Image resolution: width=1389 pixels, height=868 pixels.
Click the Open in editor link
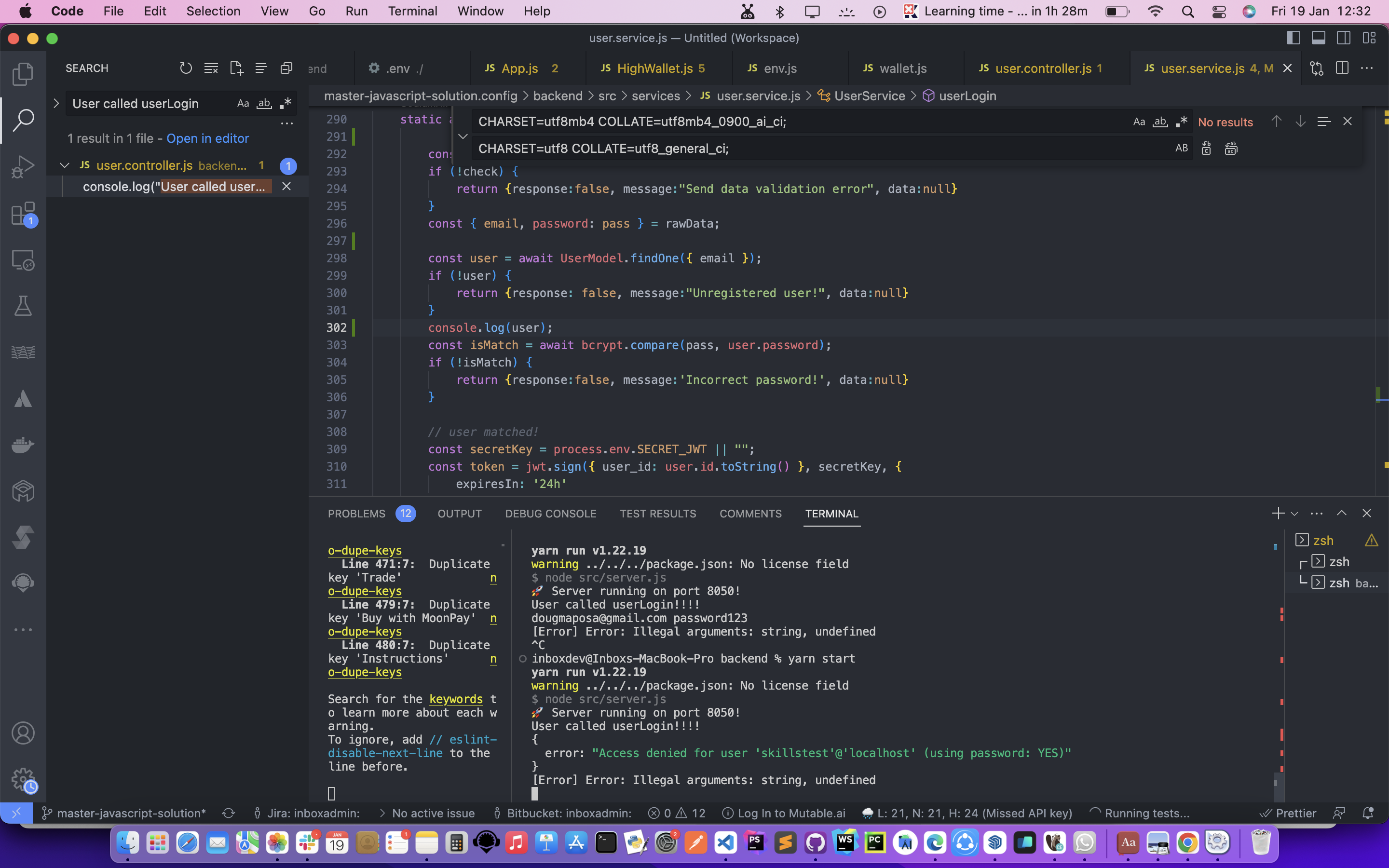[207, 138]
